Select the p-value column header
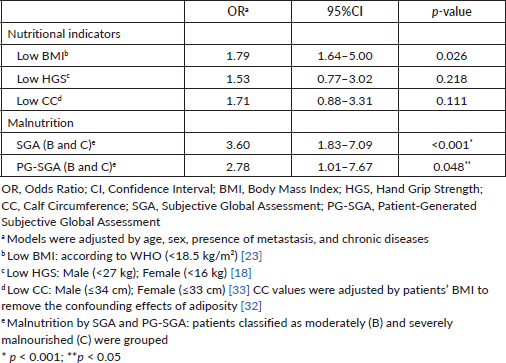Image resolution: width=506 pixels, height=363 pixels. pos(452,12)
